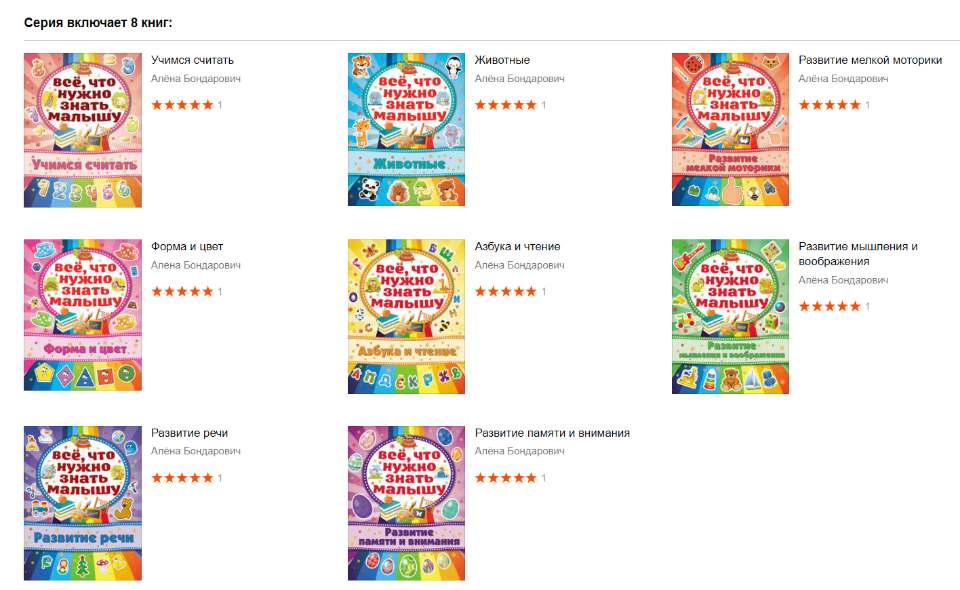Open the Развитие памяти и внимания cover
The image size is (960, 590).
pos(407,503)
